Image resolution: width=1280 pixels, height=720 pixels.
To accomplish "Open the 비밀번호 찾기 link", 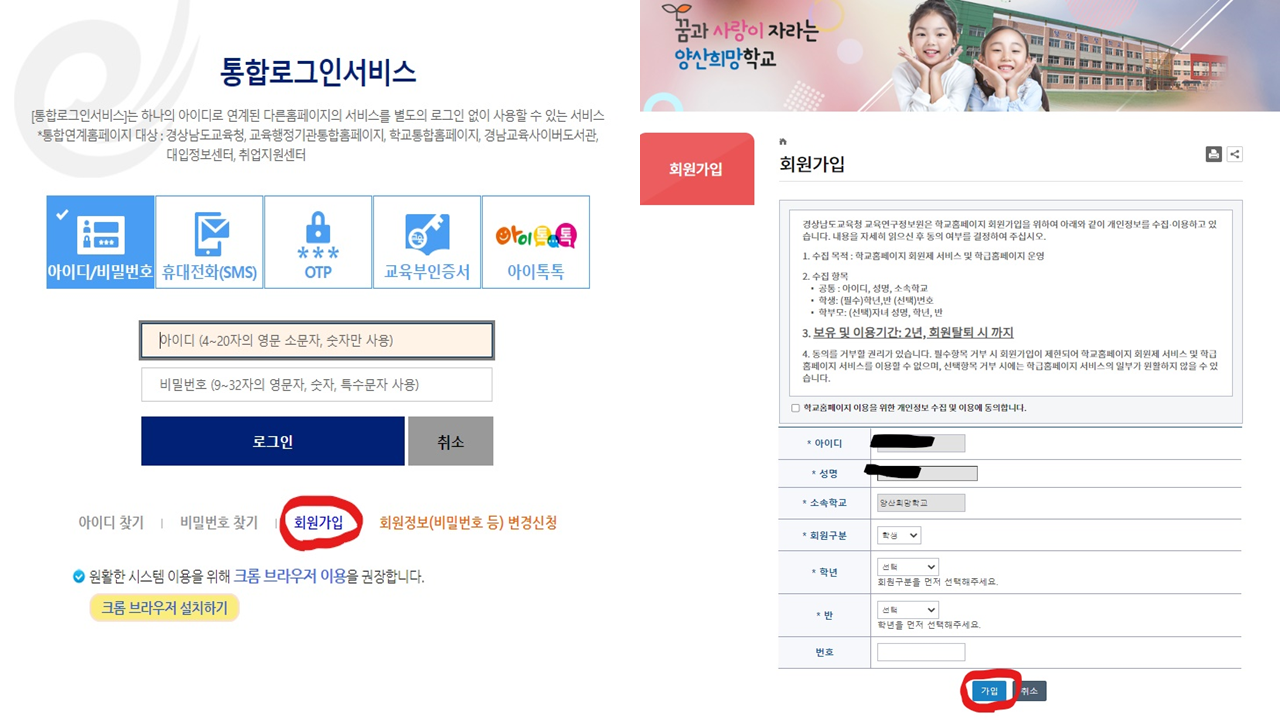I will (219, 523).
